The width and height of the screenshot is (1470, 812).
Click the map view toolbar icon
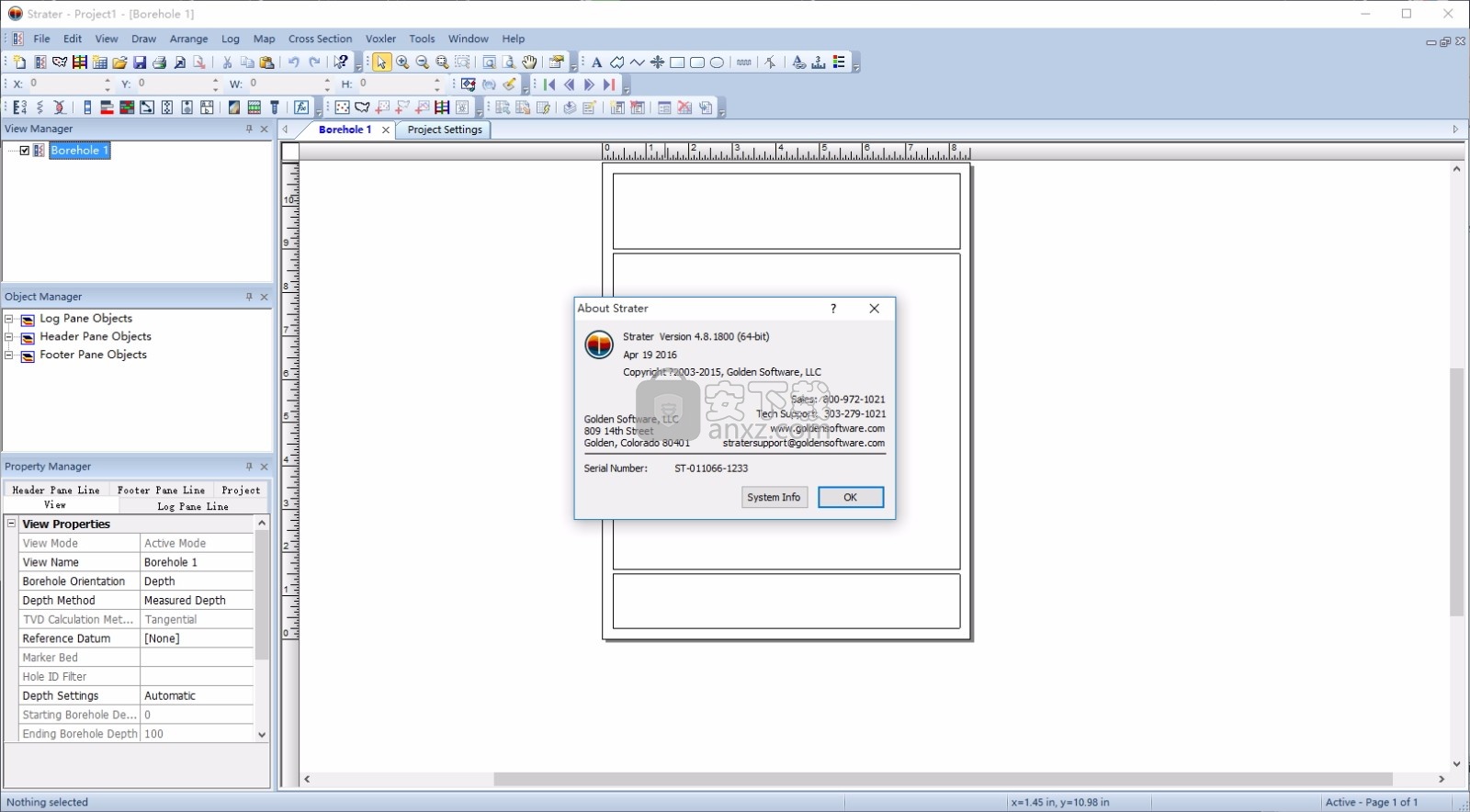(60, 62)
